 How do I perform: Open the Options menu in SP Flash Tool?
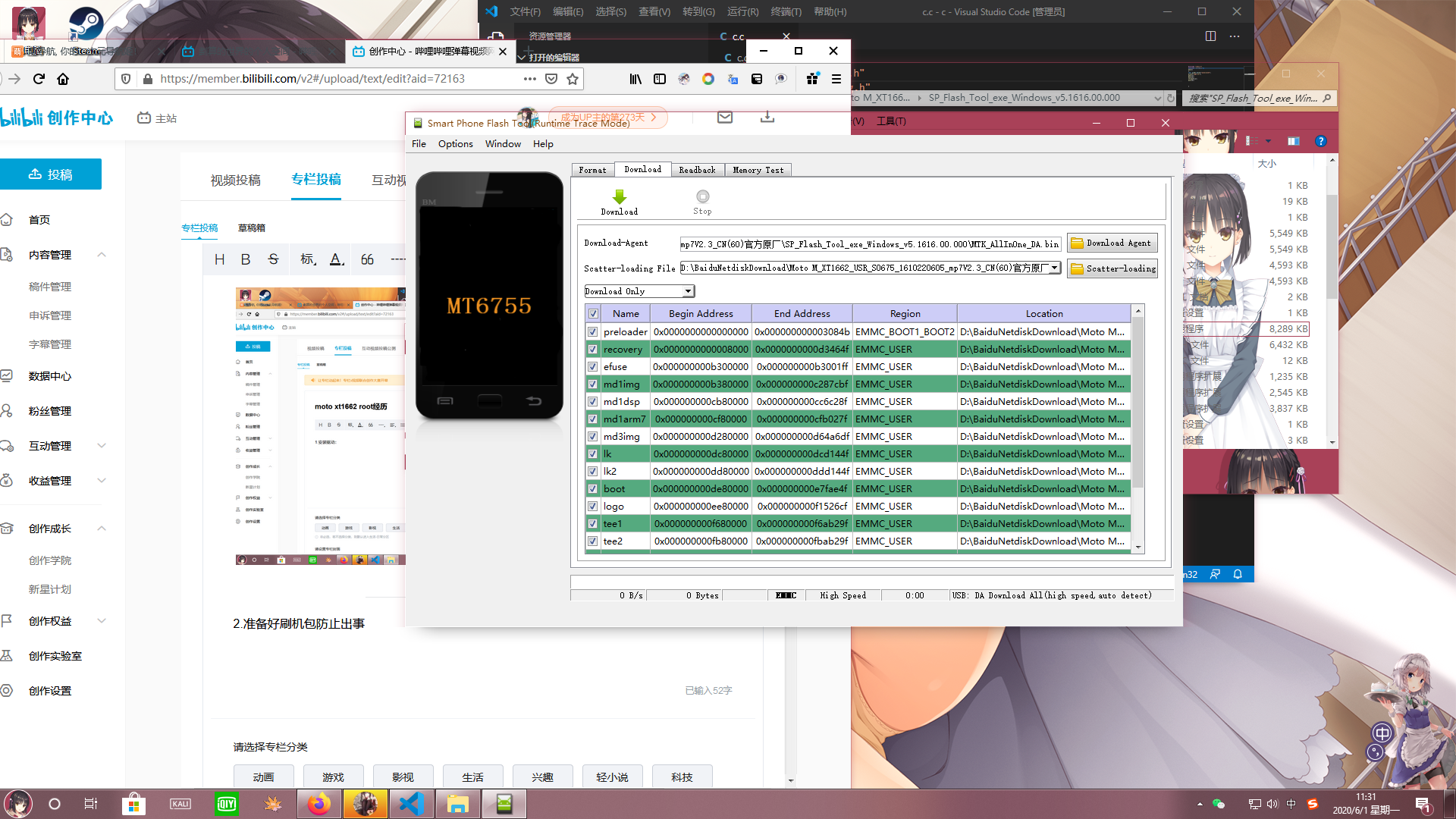coord(455,143)
